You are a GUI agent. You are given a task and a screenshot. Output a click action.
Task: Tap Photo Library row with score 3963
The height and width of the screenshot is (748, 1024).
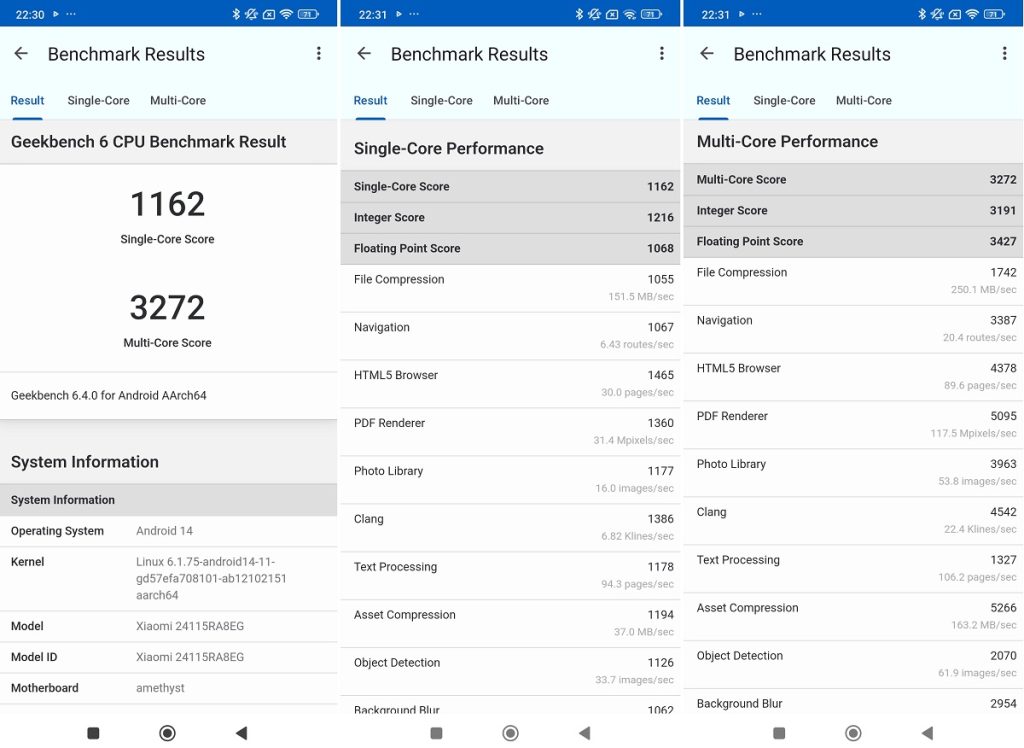(x=854, y=473)
